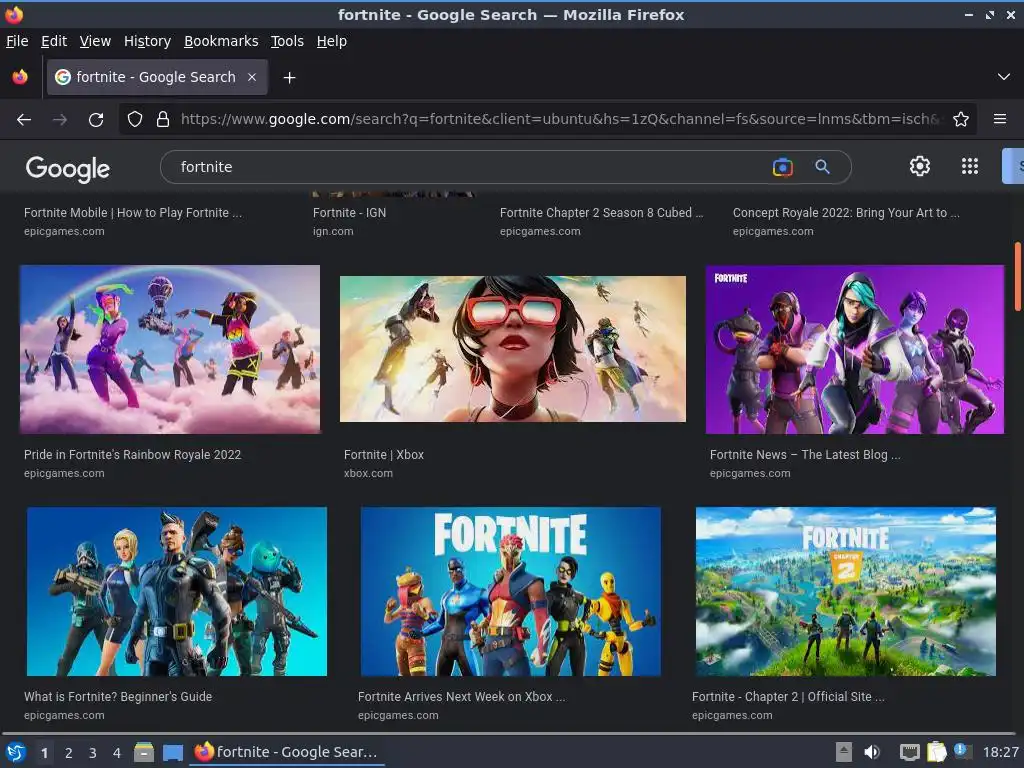Click the ign.com source text
This screenshot has width=1024, height=768.
pyautogui.click(x=333, y=231)
